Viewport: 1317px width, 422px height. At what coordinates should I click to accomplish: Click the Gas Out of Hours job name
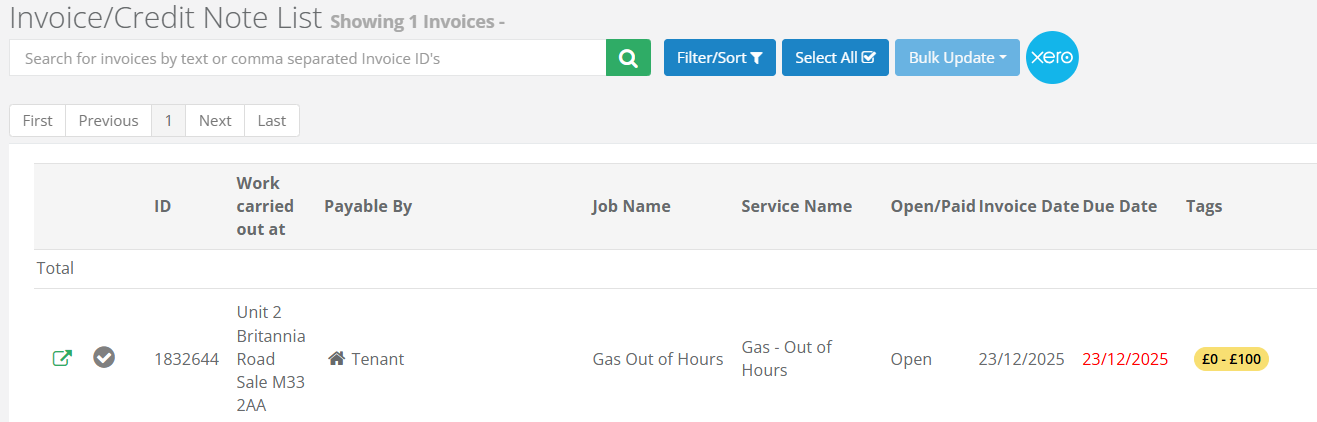(658, 359)
